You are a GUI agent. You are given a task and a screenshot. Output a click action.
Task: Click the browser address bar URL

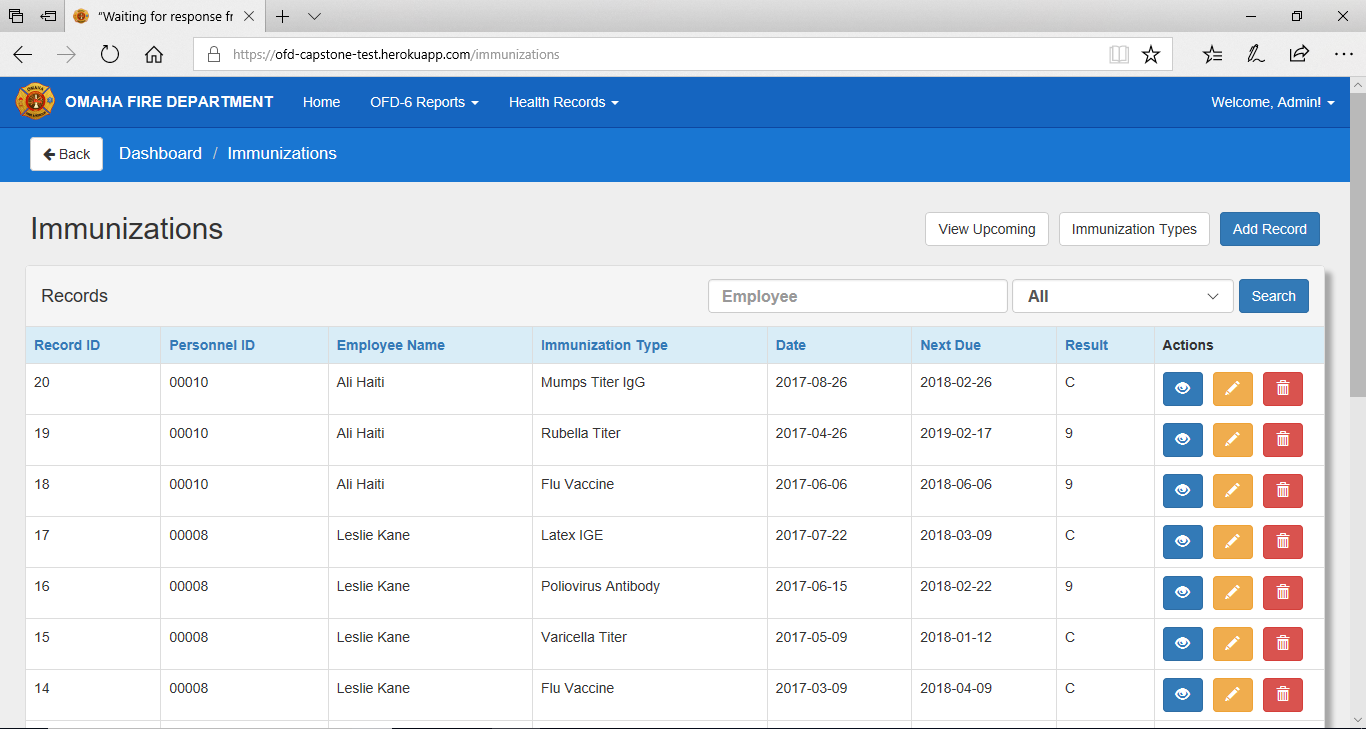pos(396,55)
